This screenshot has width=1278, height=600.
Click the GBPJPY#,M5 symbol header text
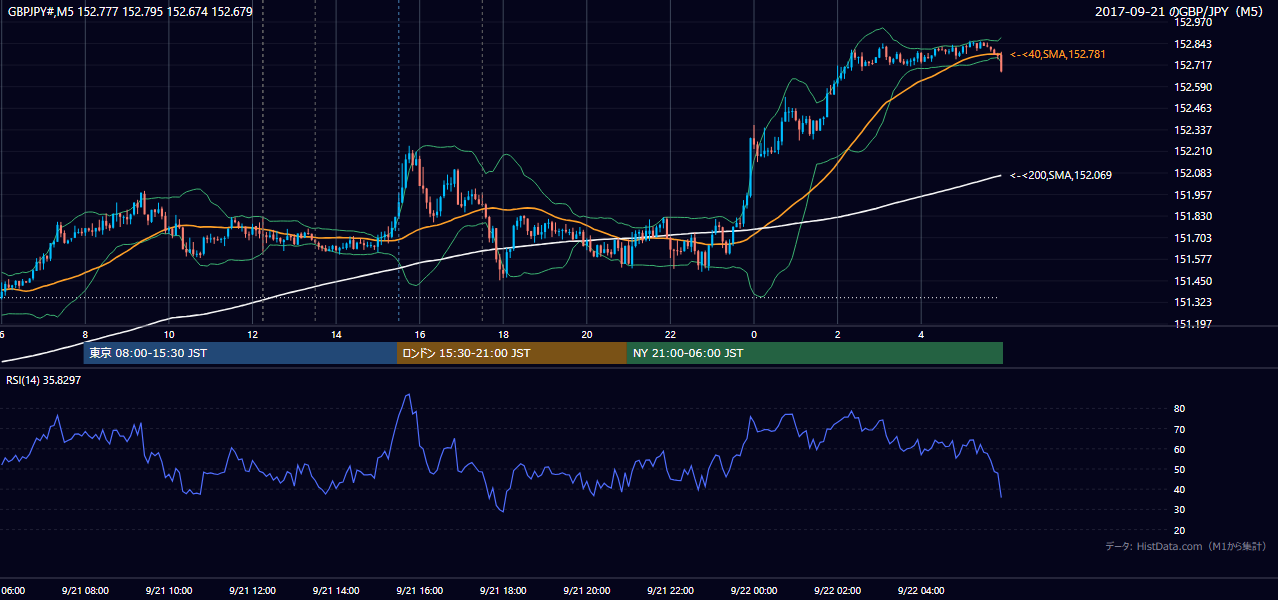tap(130, 12)
